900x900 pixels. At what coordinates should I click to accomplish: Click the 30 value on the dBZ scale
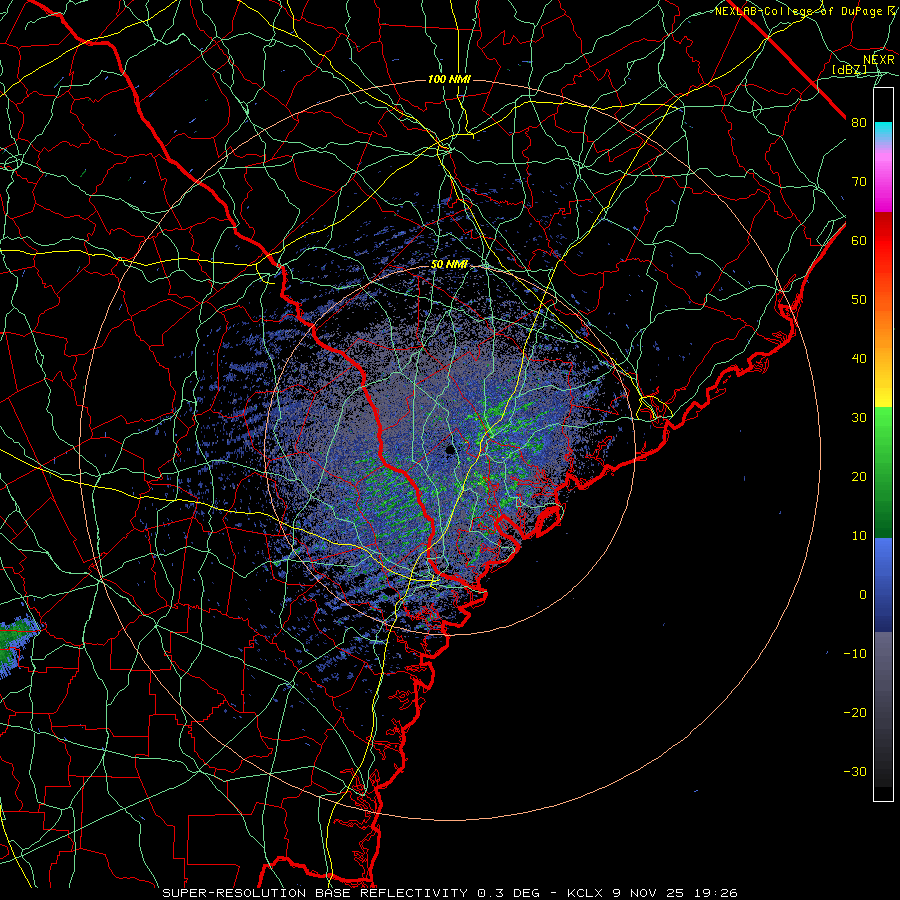859,417
